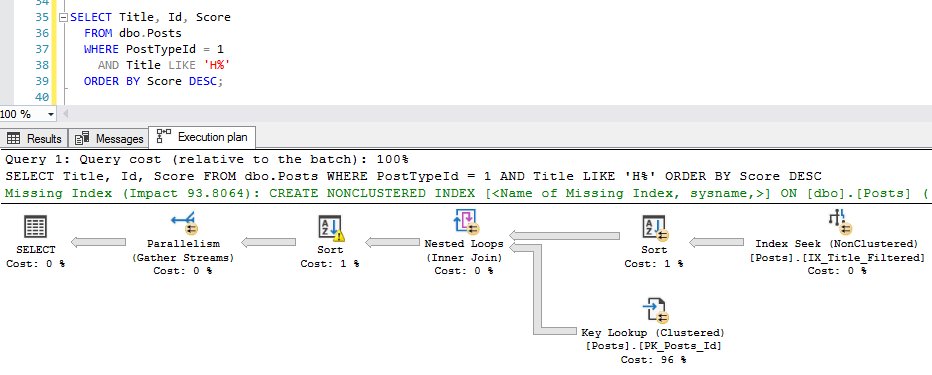The width and height of the screenshot is (932, 375).
Task: Collapse the SELECT statement outline at line 35
Action: coord(64,18)
